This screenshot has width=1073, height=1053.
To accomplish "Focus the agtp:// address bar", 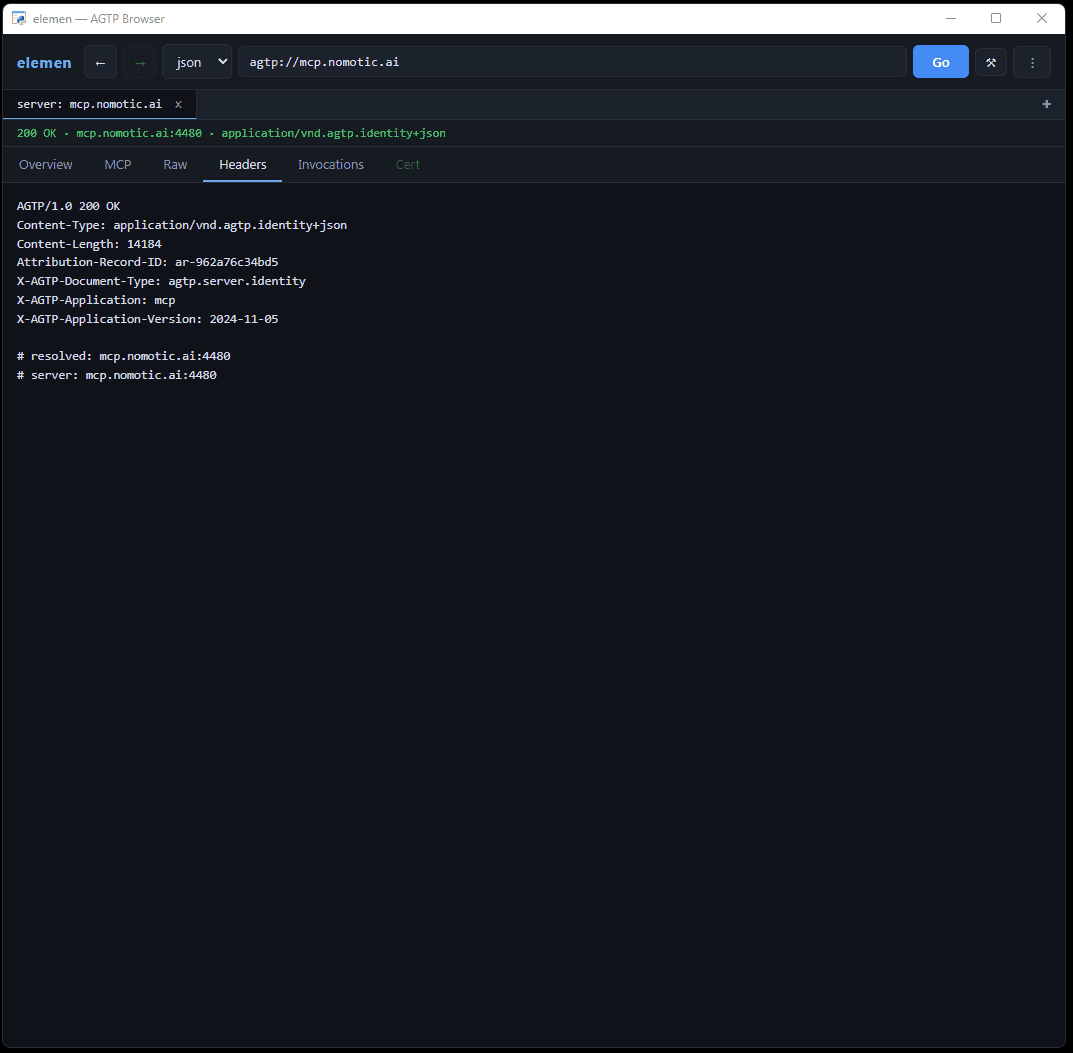I will tap(572, 62).
